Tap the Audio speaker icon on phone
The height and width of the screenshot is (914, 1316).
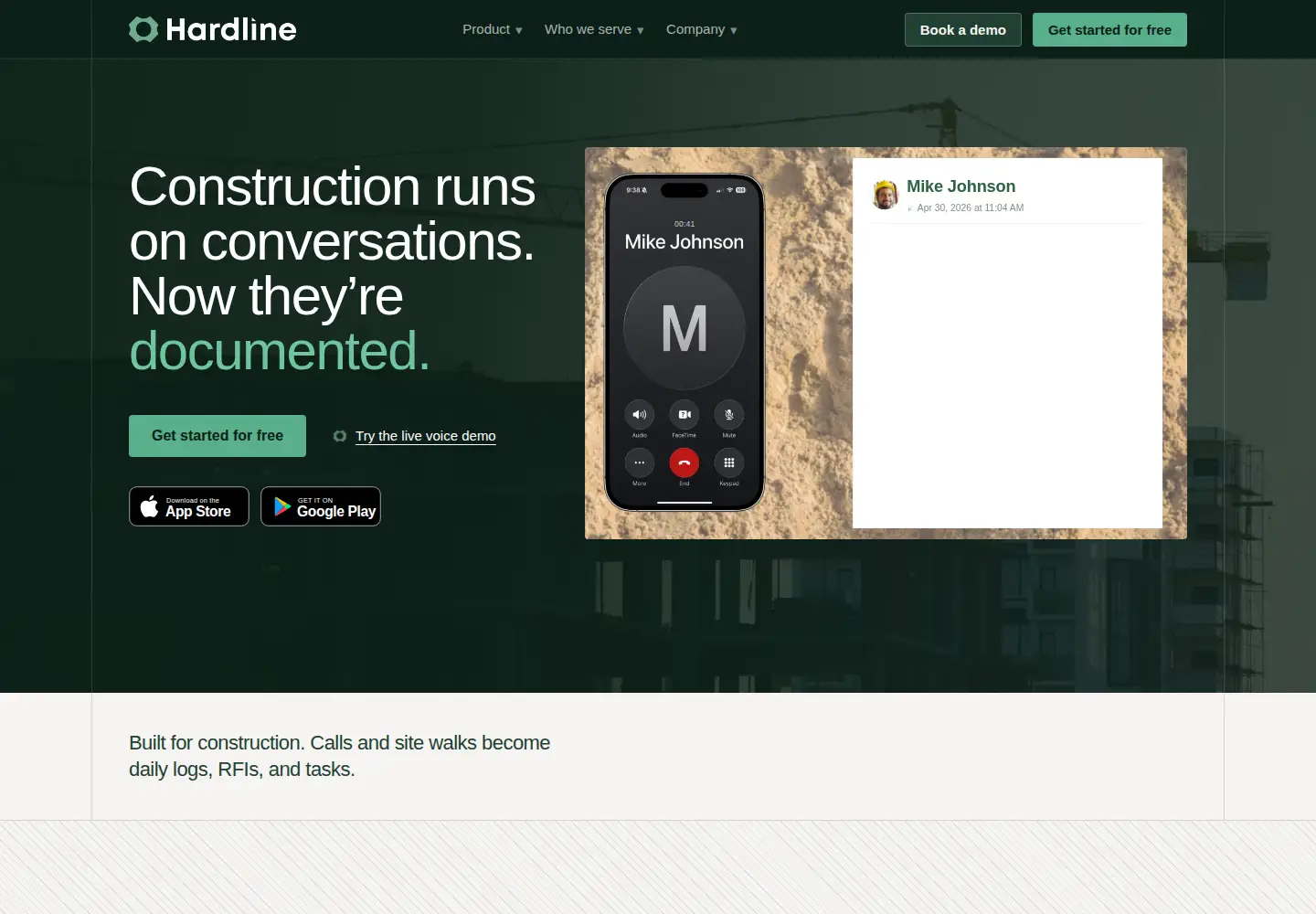[640, 415]
